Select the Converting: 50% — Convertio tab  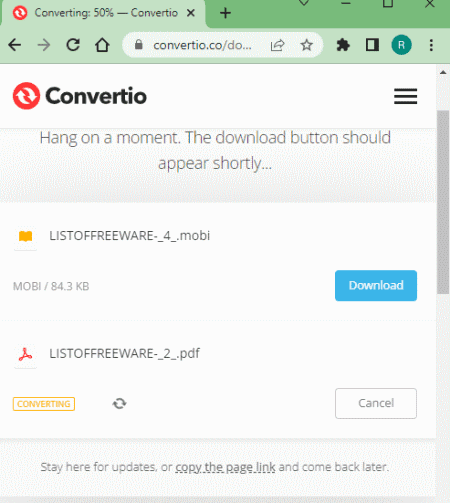pyautogui.click(x=103, y=13)
